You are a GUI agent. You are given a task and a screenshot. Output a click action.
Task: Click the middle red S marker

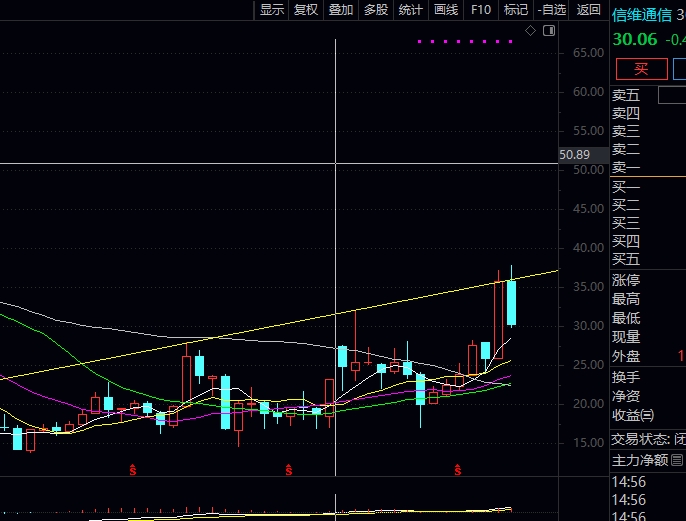pos(289,470)
